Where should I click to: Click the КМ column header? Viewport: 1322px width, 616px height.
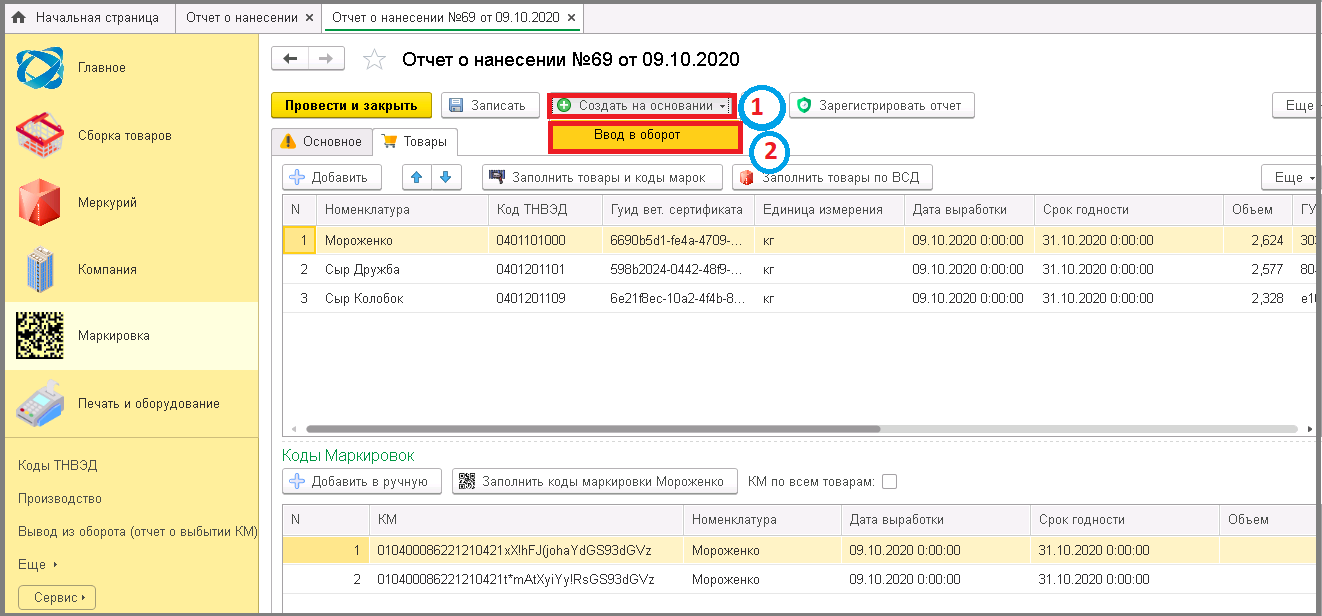(x=526, y=520)
